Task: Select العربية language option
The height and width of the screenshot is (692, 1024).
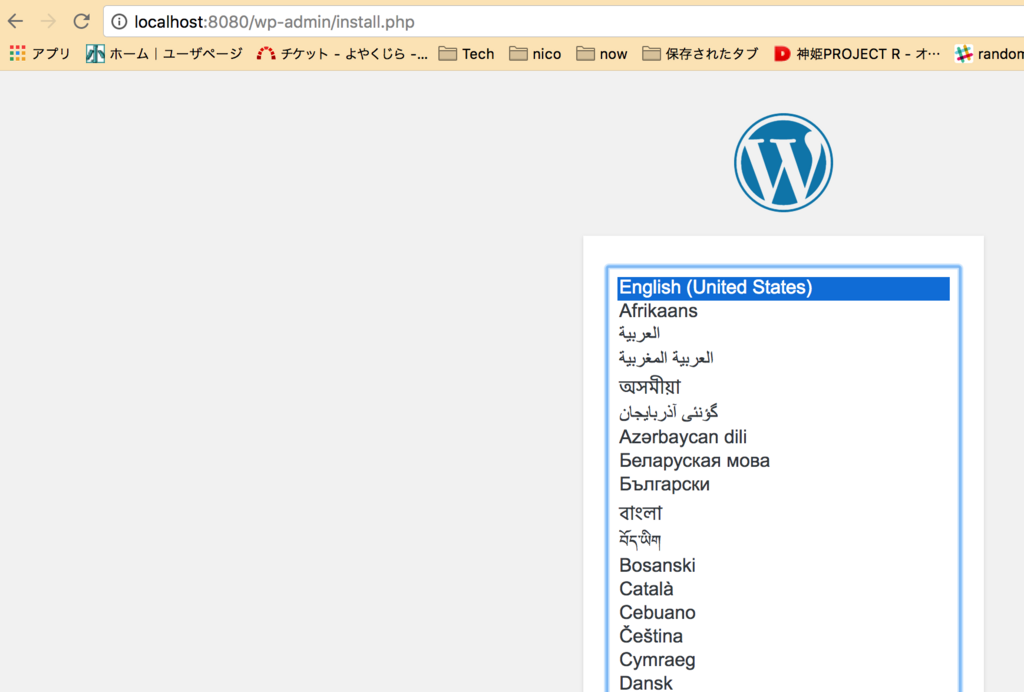Action: (783, 334)
